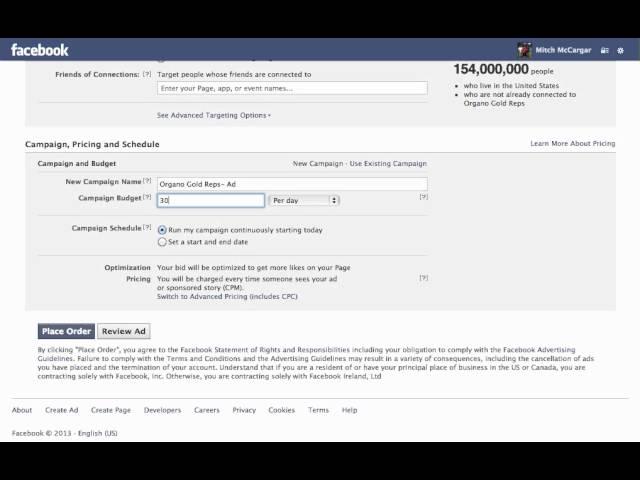Click 'who live in the United States' text
Screen dimensions: 640x480
click(511, 86)
